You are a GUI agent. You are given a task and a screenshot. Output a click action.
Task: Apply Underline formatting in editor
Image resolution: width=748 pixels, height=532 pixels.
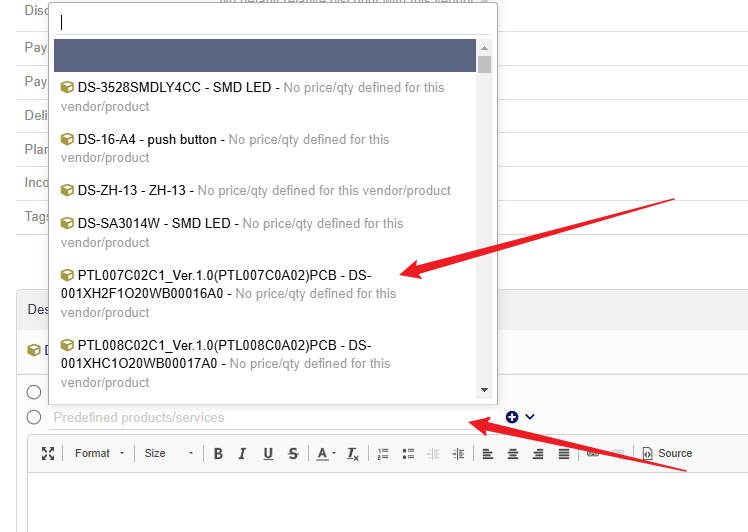(268, 453)
